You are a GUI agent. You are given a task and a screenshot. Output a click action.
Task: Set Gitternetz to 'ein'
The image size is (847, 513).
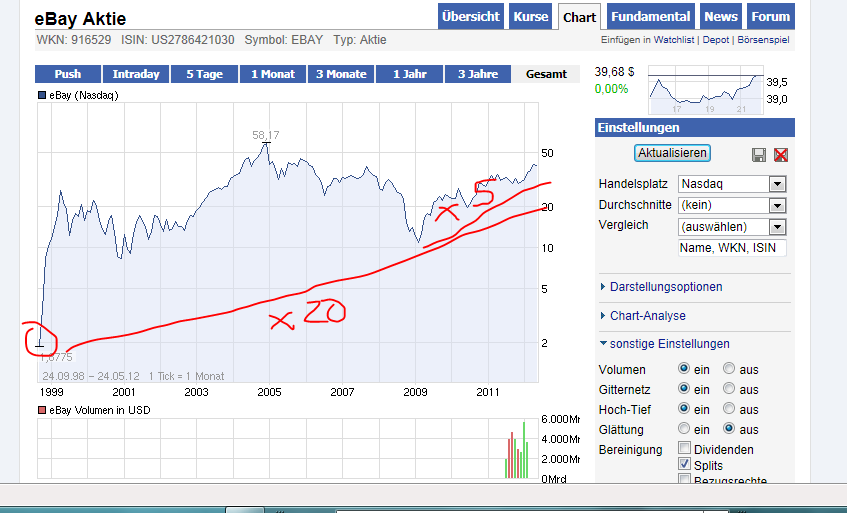[684, 388]
